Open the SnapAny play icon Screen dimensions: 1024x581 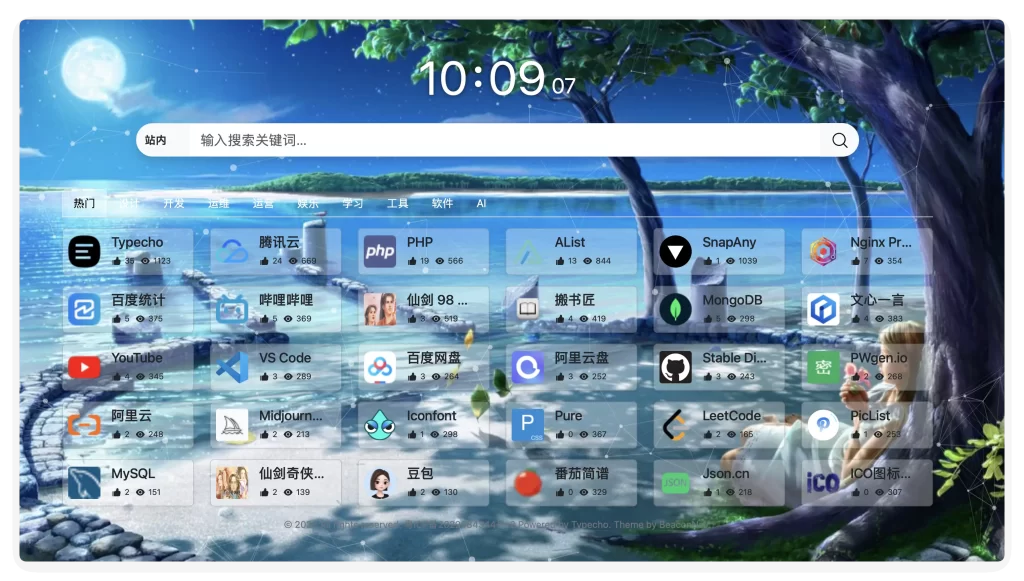click(x=675, y=251)
